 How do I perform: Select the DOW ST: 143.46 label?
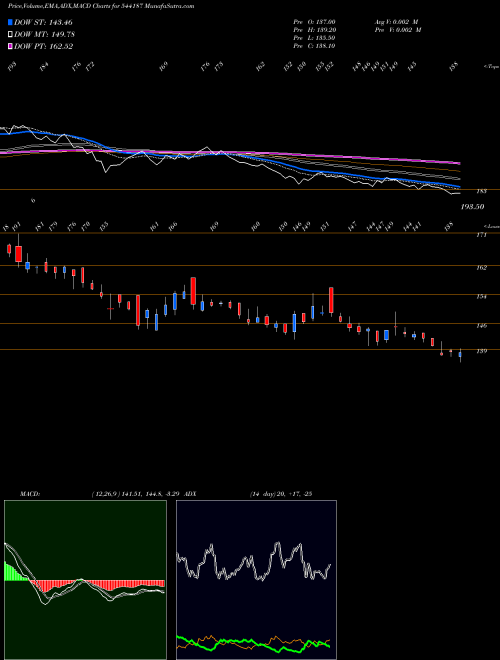(43, 23)
